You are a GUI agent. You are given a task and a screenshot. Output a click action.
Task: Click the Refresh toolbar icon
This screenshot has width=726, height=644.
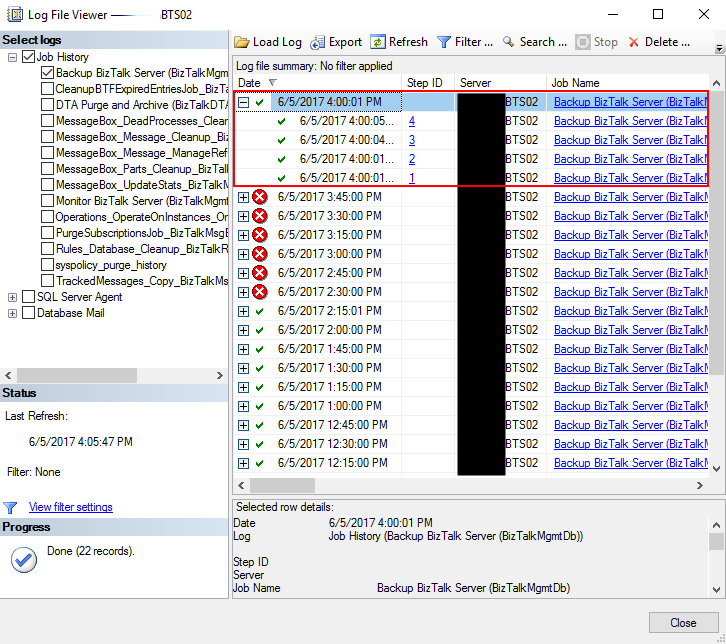(x=377, y=42)
